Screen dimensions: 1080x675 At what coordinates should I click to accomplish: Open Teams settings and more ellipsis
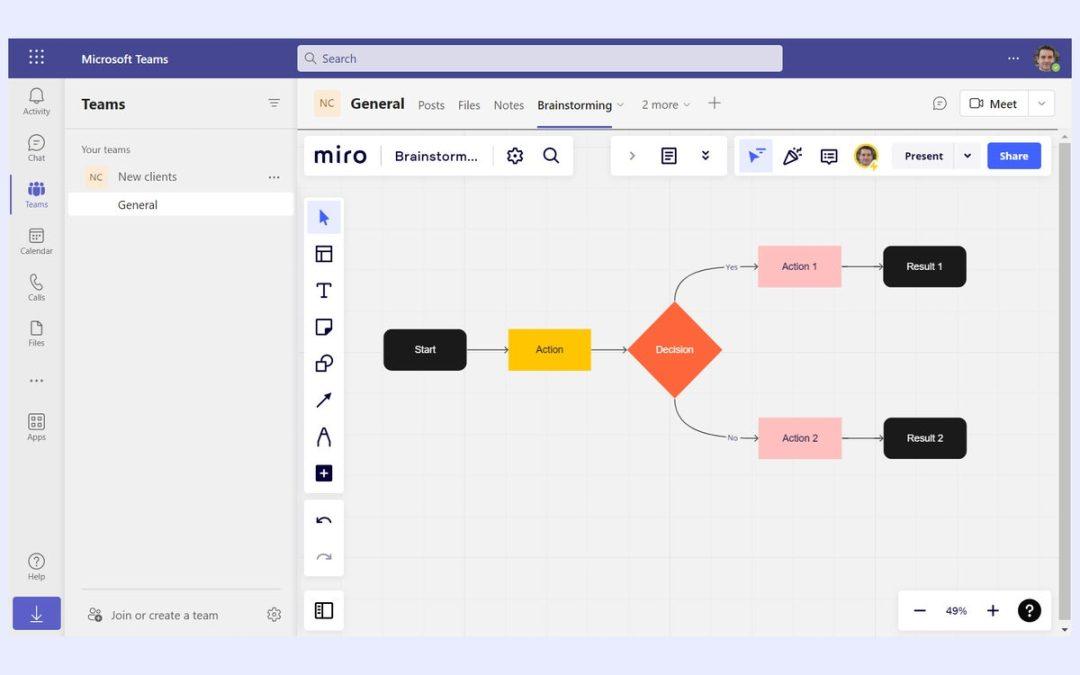tap(1013, 59)
